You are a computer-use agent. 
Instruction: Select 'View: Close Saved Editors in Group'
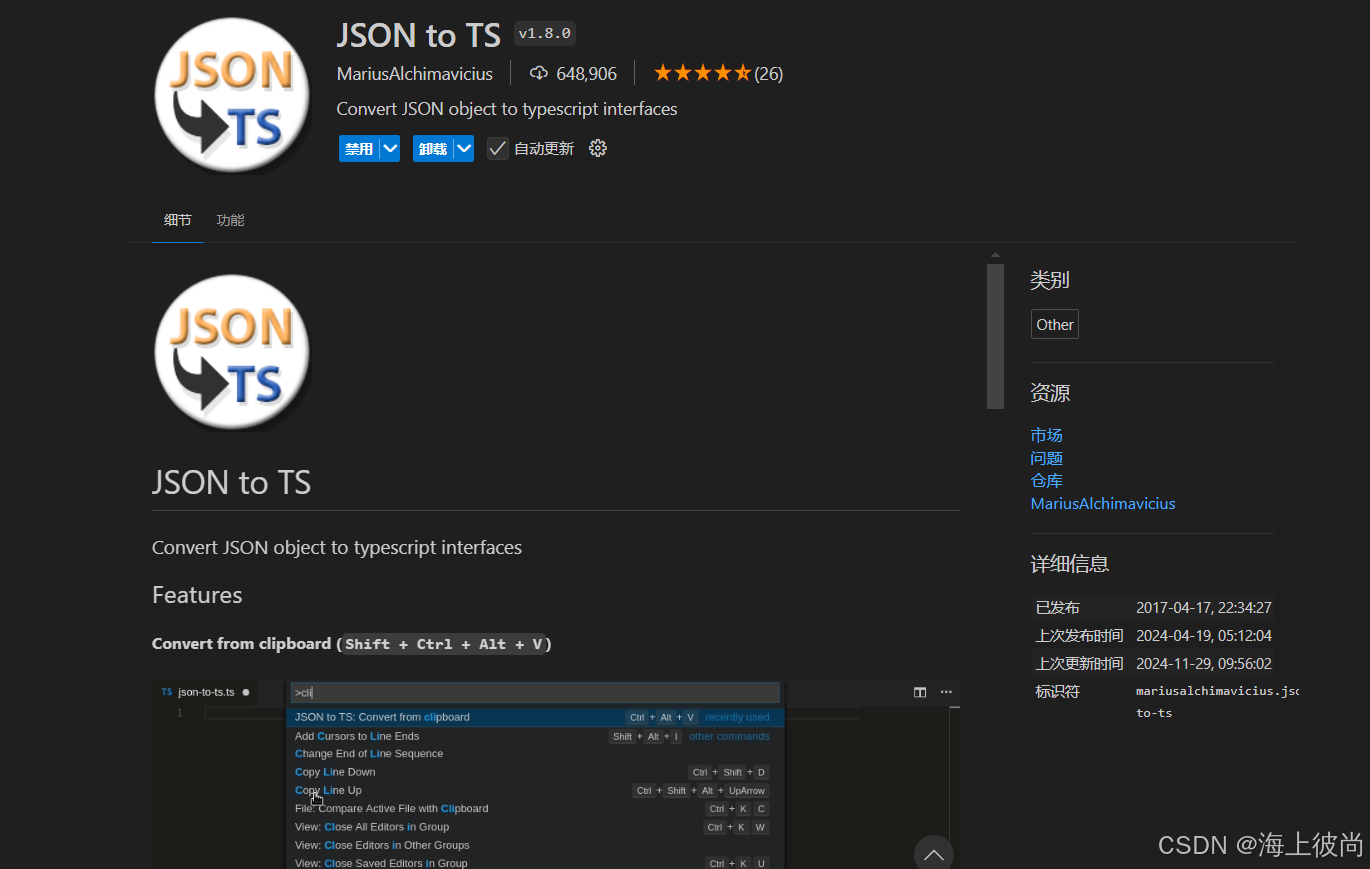pos(535,862)
